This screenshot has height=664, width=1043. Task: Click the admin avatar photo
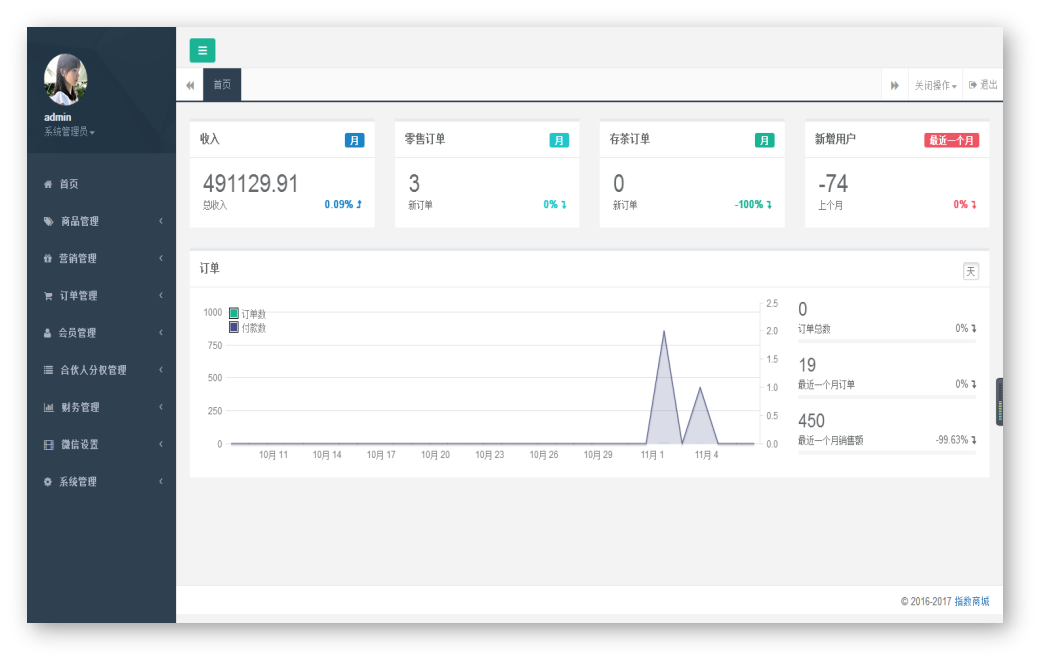pos(66,80)
